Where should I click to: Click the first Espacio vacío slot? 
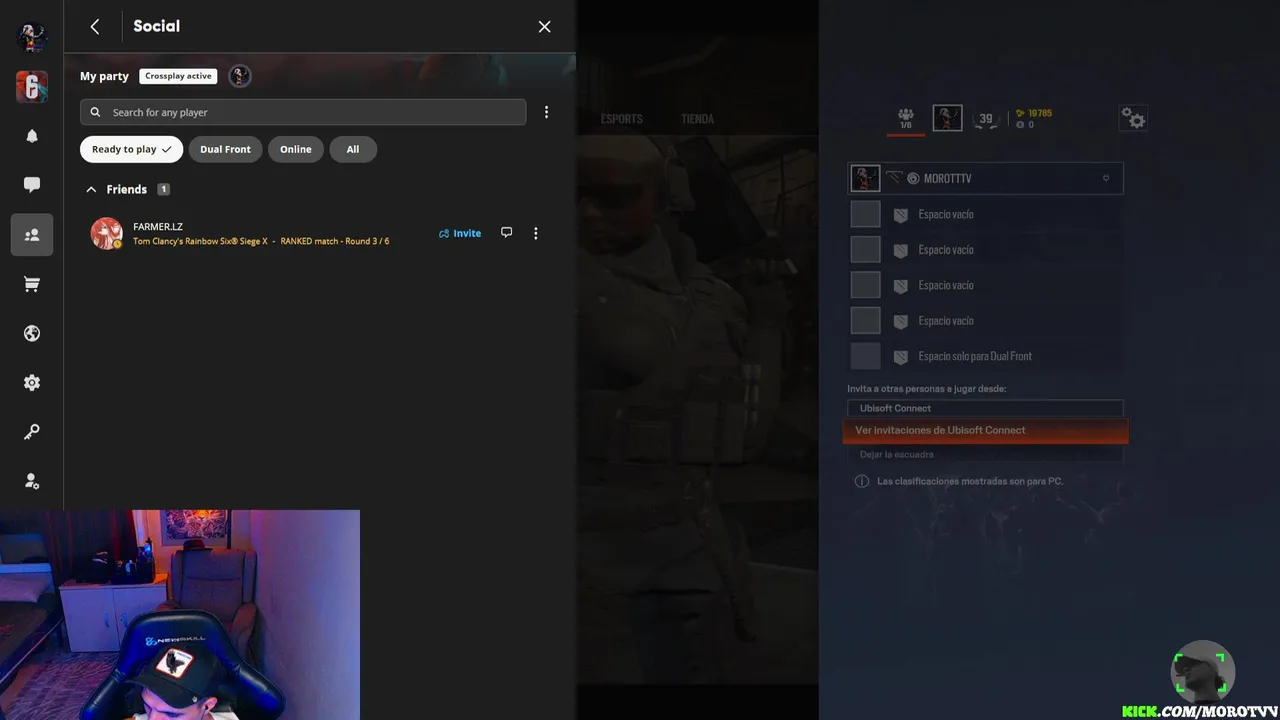point(986,214)
